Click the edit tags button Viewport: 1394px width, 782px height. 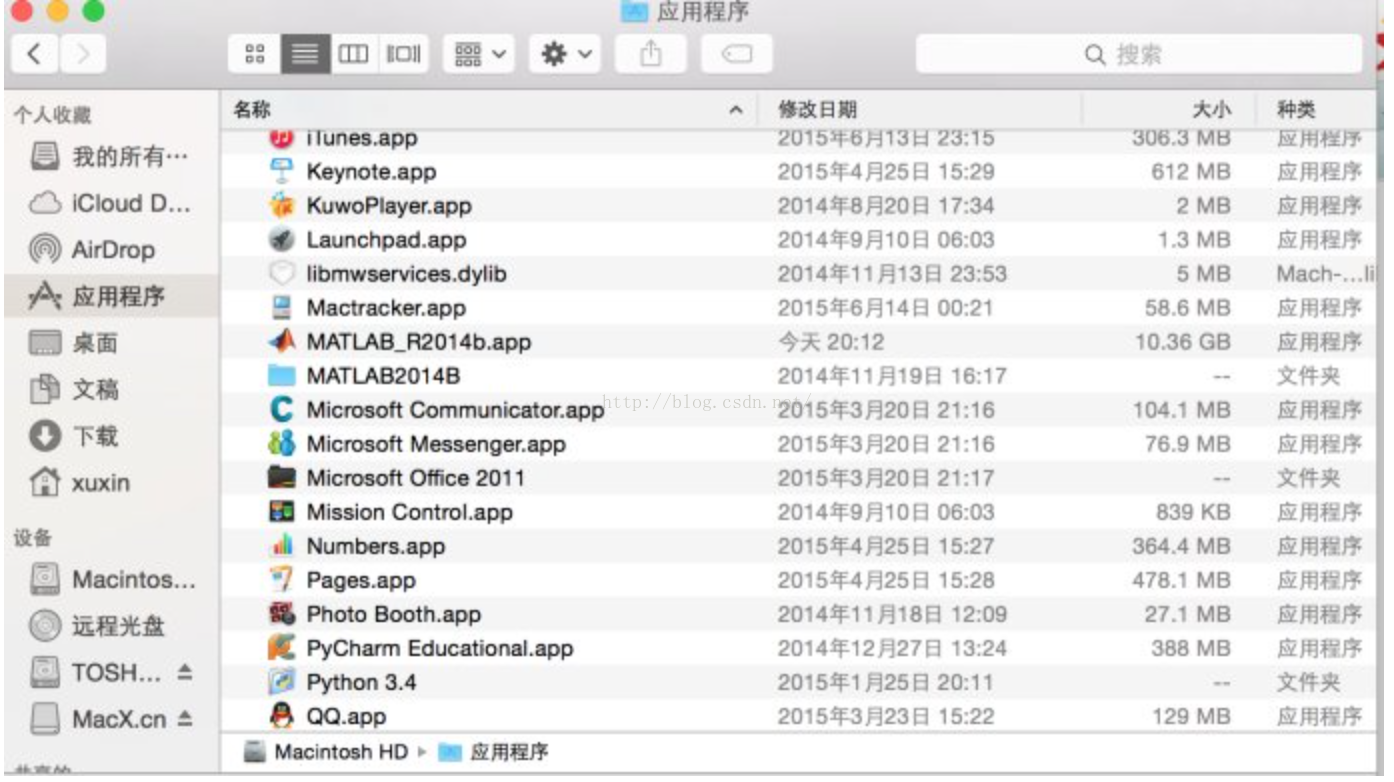pos(736,54)
